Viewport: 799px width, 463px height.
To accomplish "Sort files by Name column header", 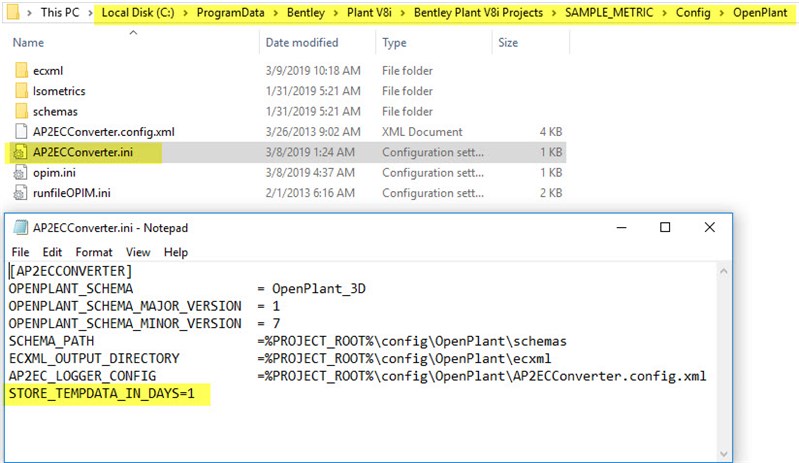I will click(28, 42).
